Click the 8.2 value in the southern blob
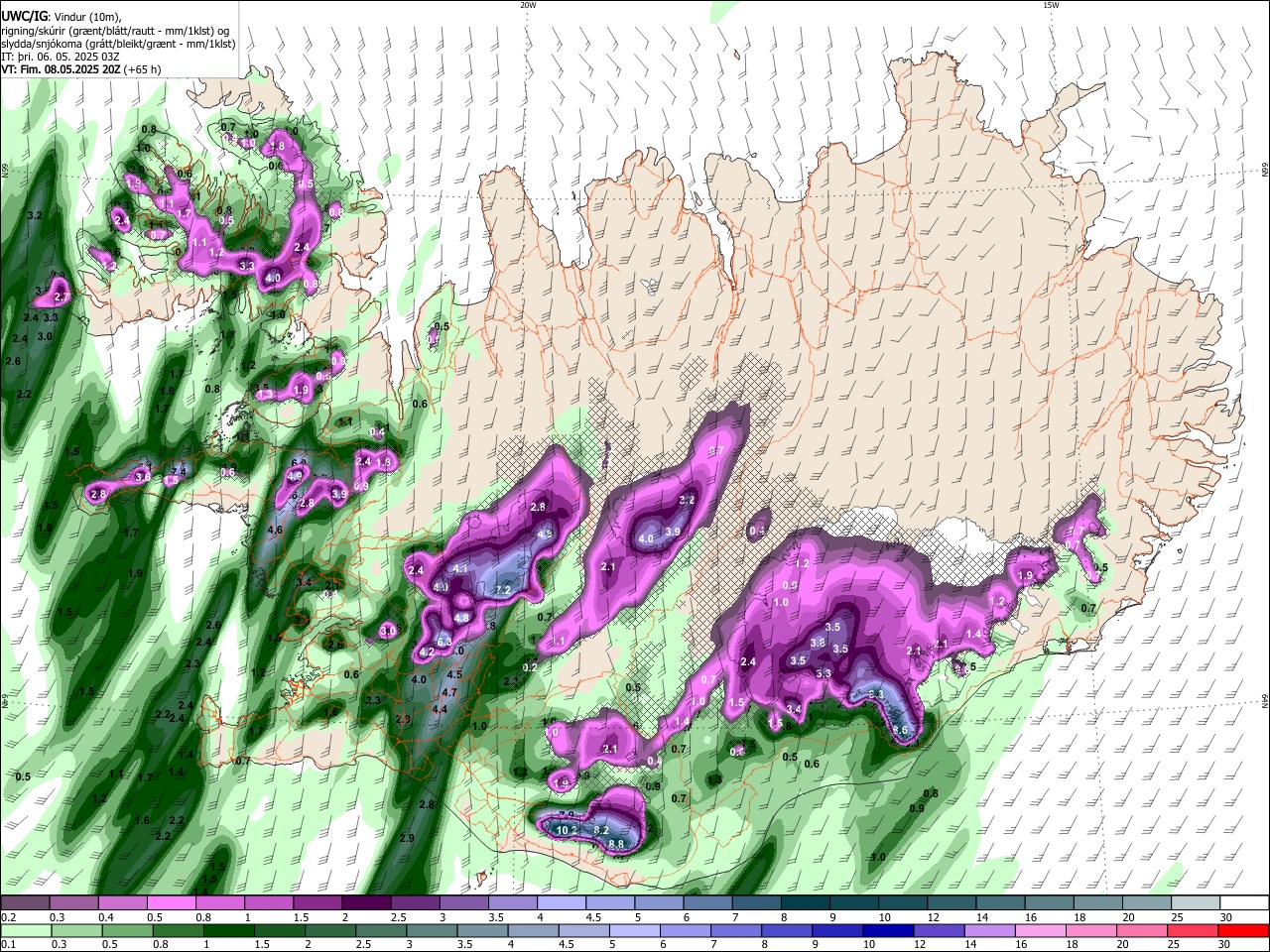Viewport: 1270px width, 952px height. pos(601,829)
